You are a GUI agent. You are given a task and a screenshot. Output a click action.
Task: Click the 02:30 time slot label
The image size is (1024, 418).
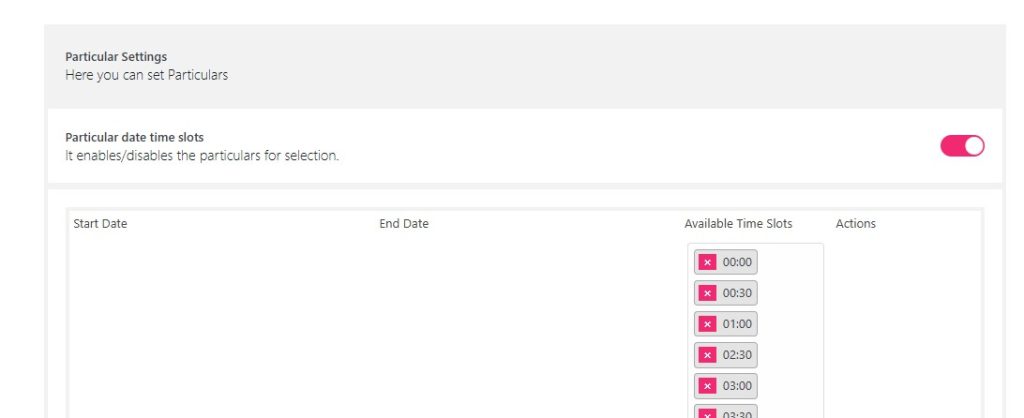pyautogui.click(x=737, y=355)
